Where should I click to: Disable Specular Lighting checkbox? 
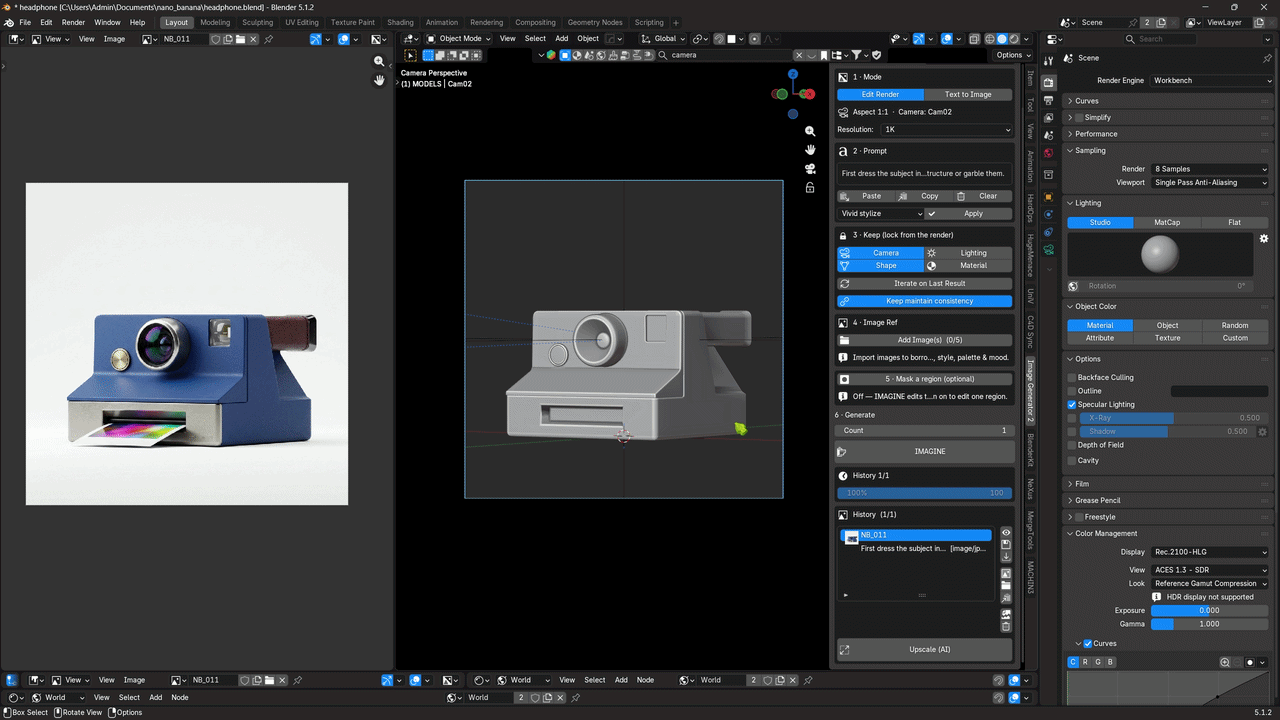click(x=1072, y=405)
